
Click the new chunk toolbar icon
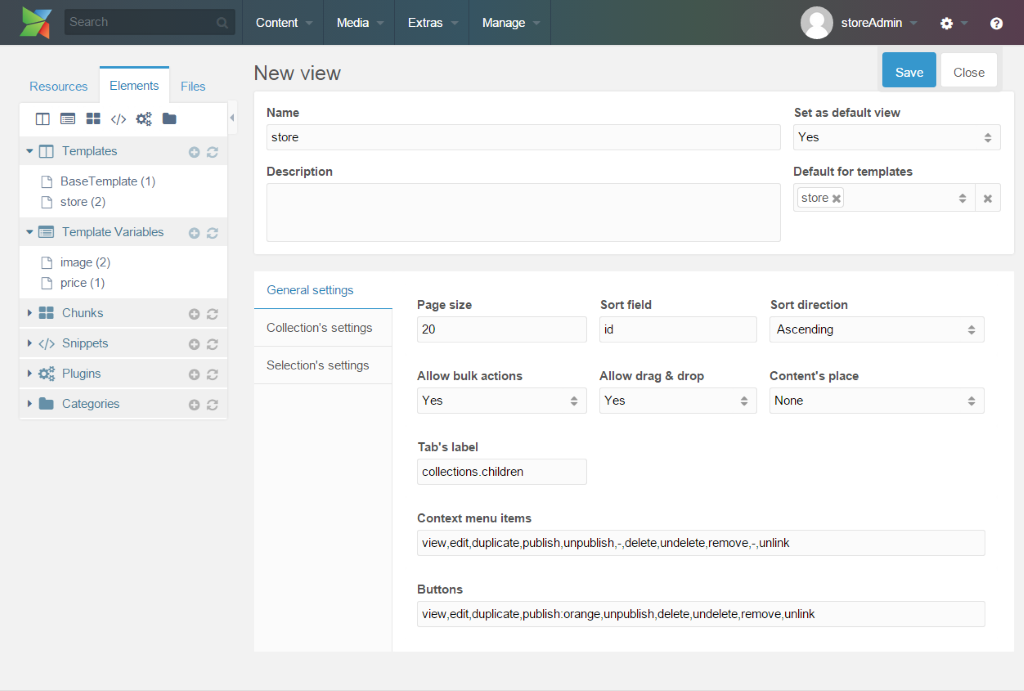93,119
